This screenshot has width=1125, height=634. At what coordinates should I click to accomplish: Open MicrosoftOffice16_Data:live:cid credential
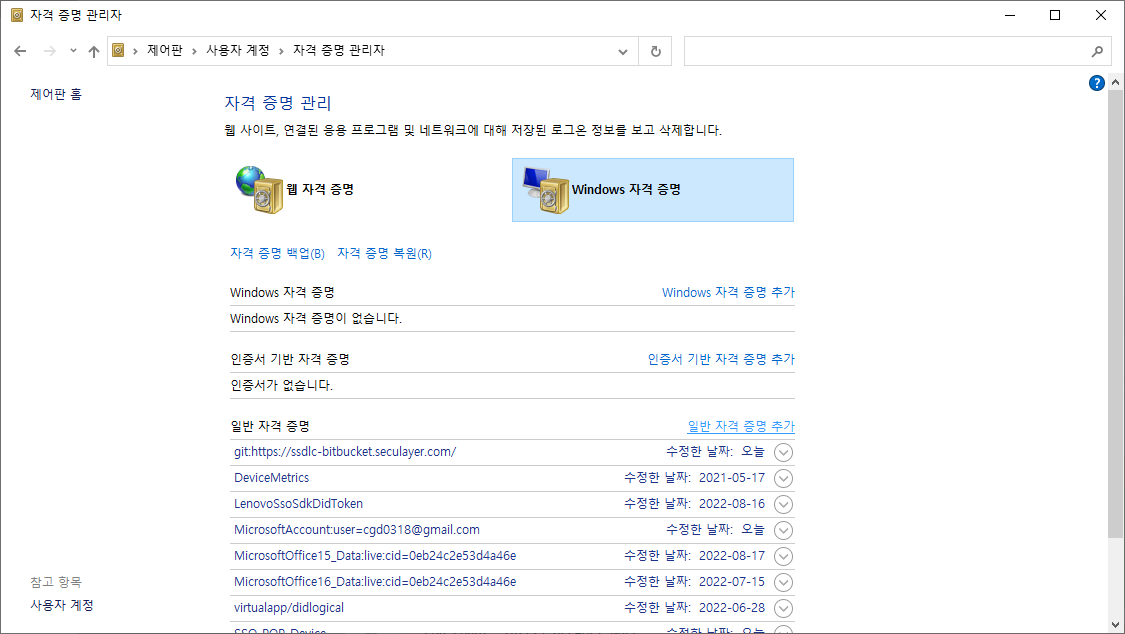click(x=375, y=582)
